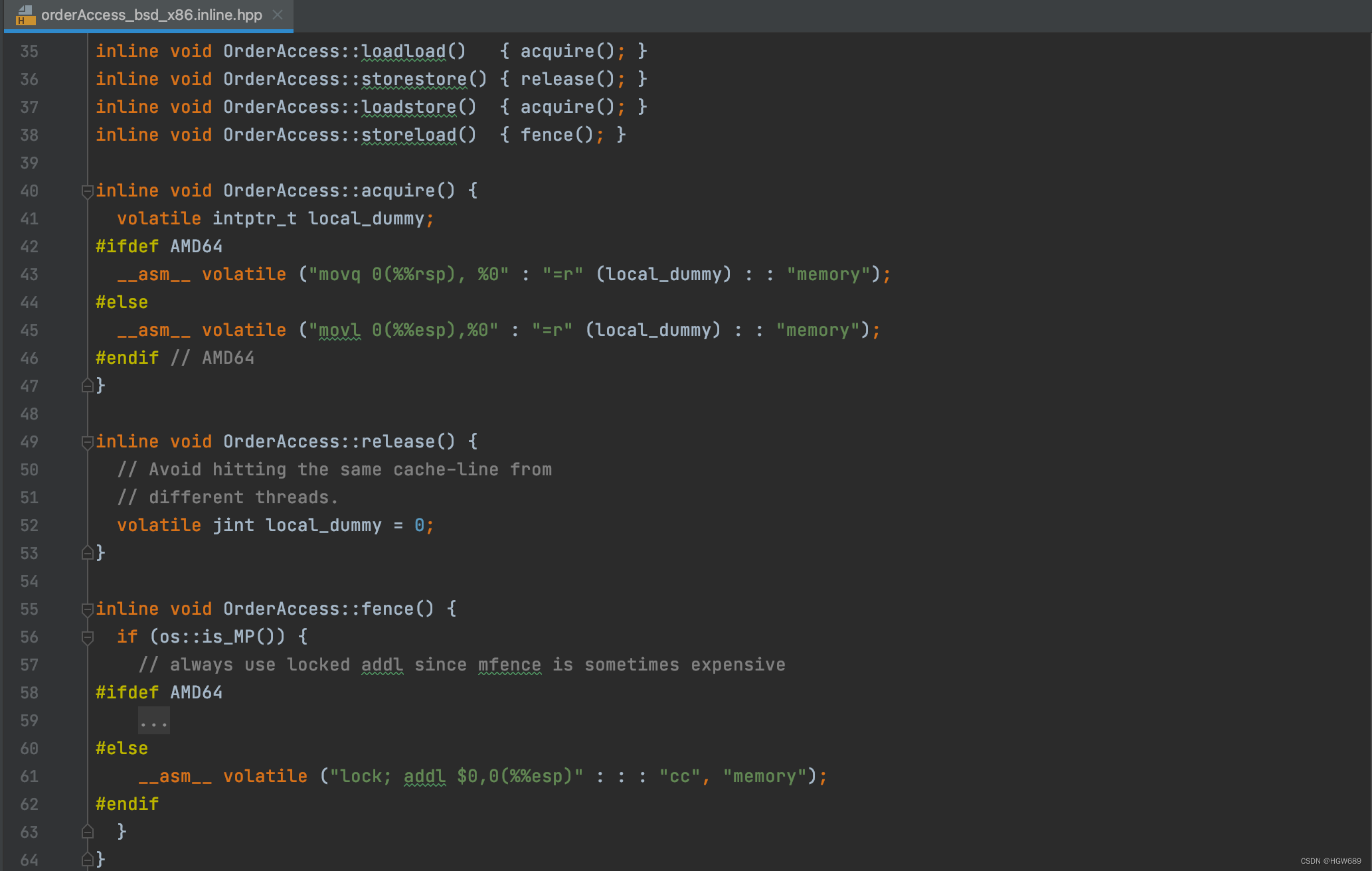Click line number 61 in the gutter
The height and width of the screenshot is (871, 1372).
(29, 777)
